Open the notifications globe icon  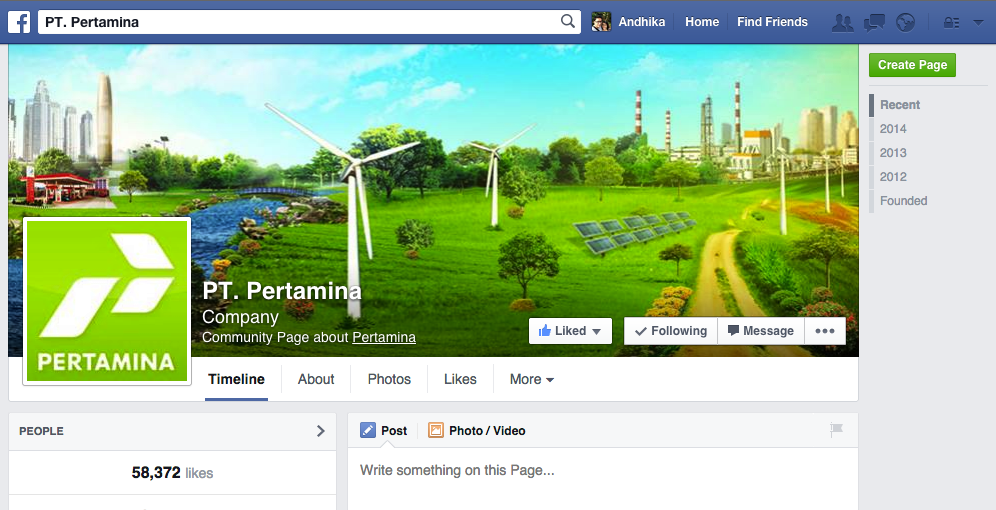tap(905, 22)
